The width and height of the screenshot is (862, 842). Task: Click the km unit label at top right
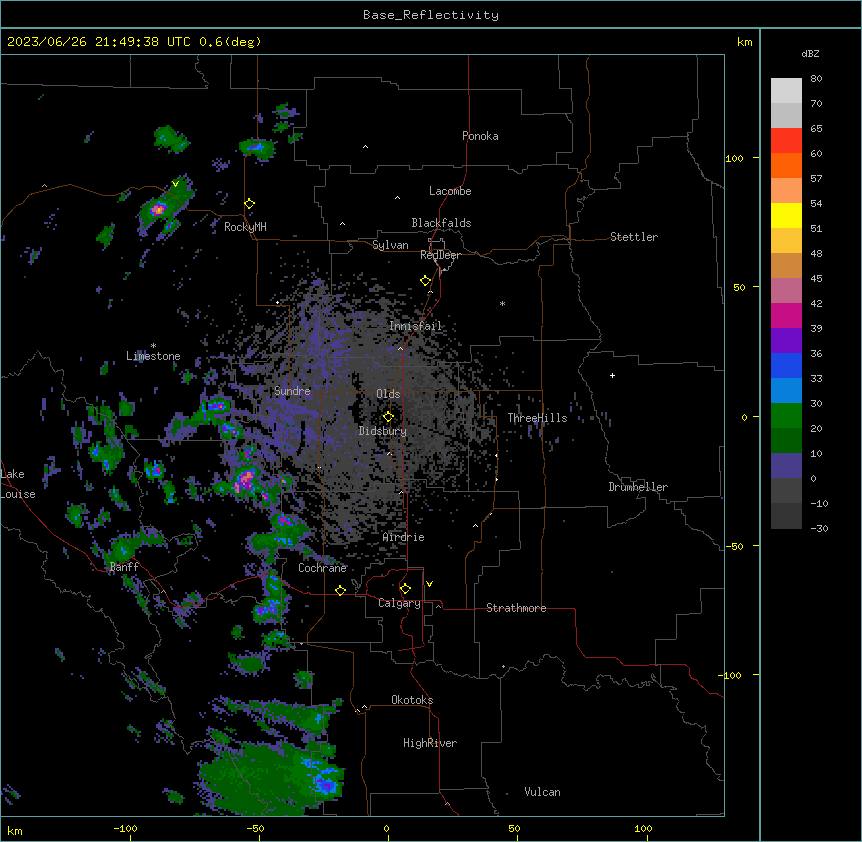744,42
